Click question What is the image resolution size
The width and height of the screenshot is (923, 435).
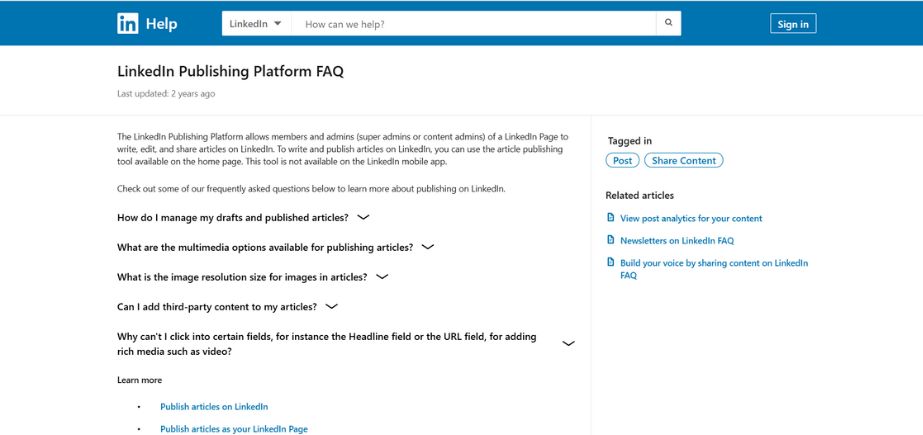click(242, 277)
